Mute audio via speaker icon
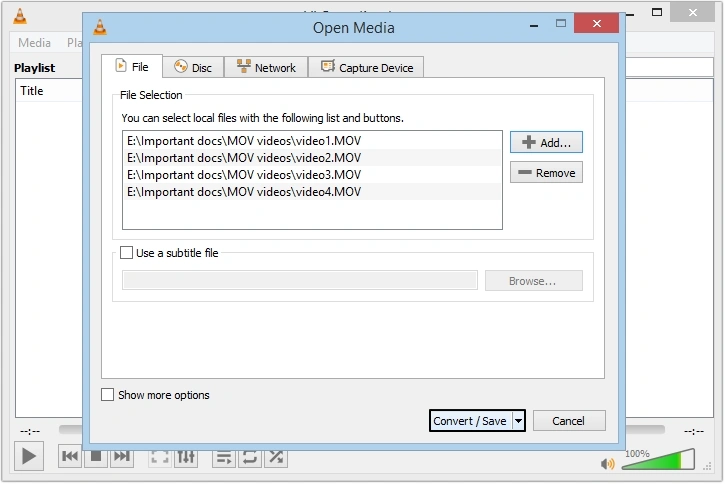Screen dimensions: 725x484 tap(608, 464)
